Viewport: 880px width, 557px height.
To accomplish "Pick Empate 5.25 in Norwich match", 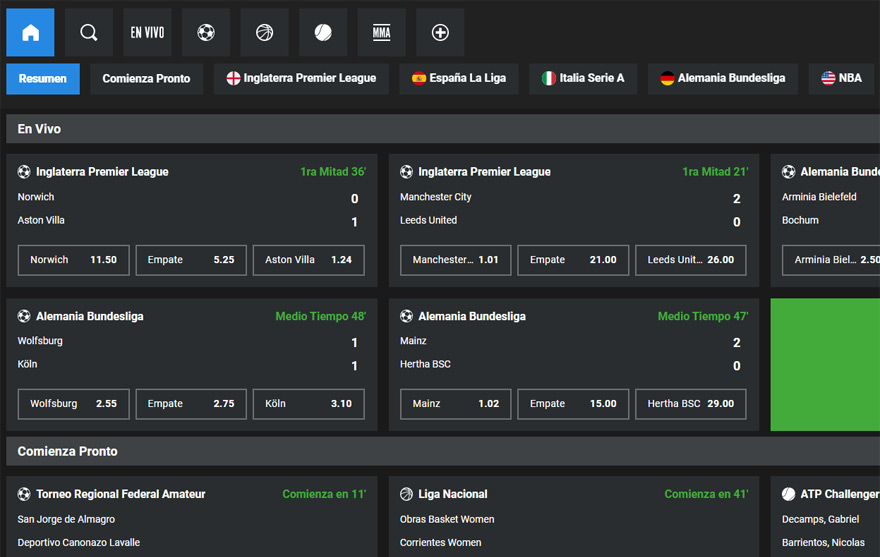I will pos(190,260).
